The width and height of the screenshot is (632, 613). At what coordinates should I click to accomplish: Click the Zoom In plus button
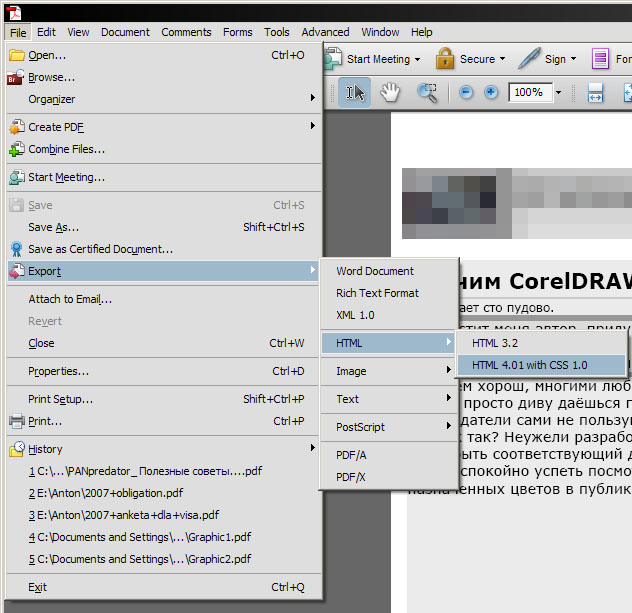pos(491,93)
